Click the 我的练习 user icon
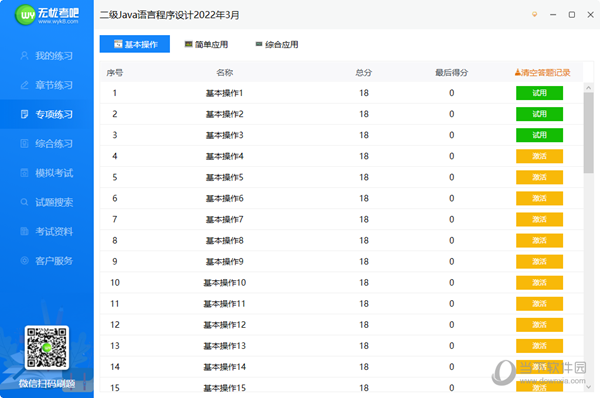This screenshot has height=398, width=600. (x=24, y=56)
